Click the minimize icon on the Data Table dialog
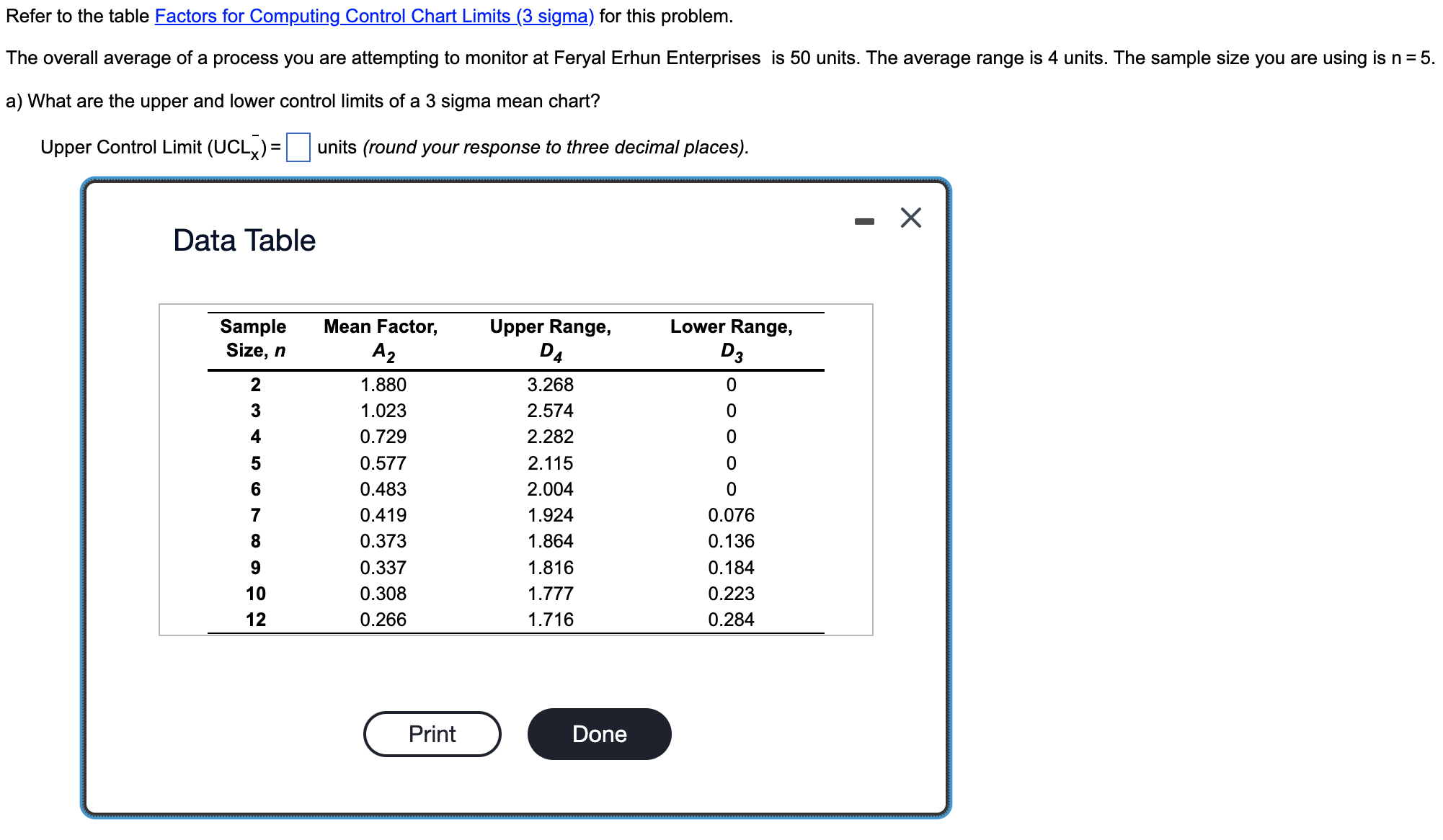1443x840 pixels. [863, 220]
